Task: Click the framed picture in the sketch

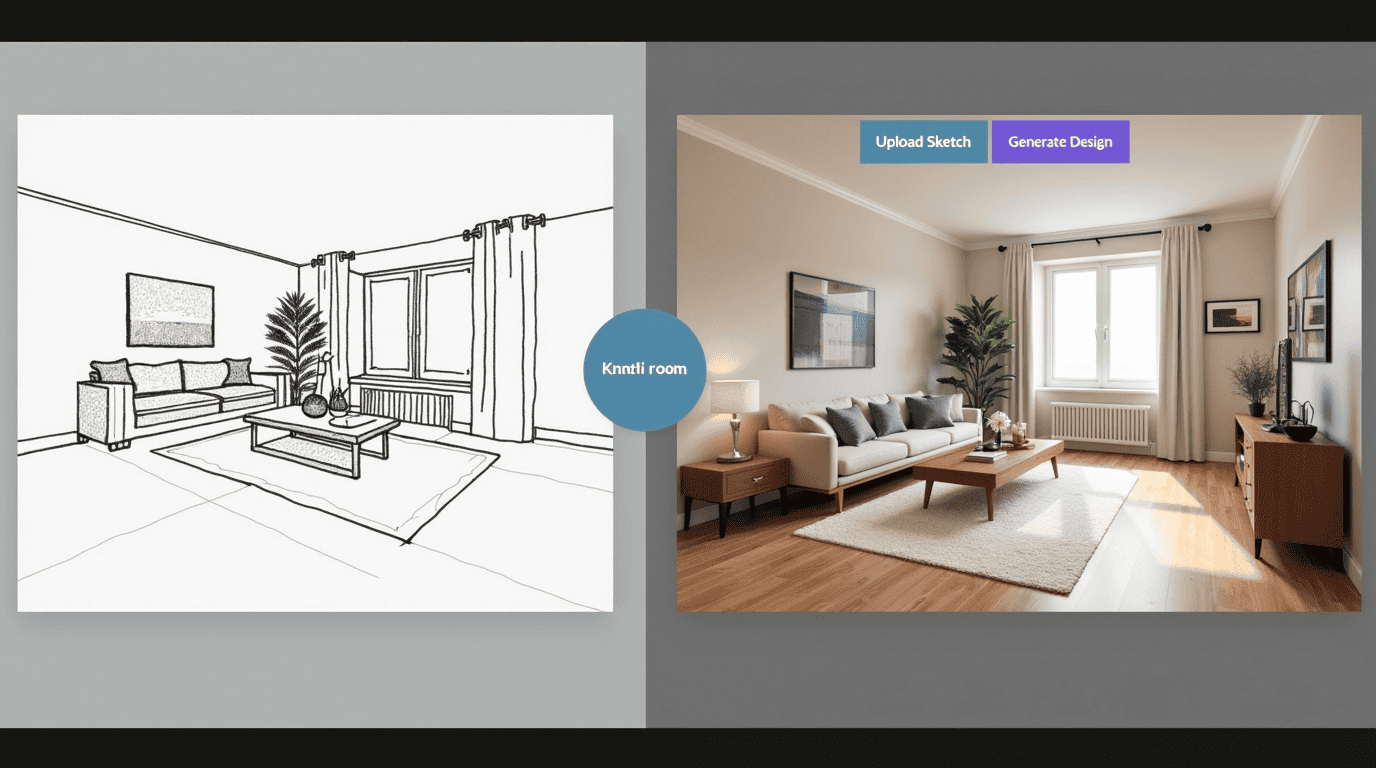Action: tap(170, 310)
